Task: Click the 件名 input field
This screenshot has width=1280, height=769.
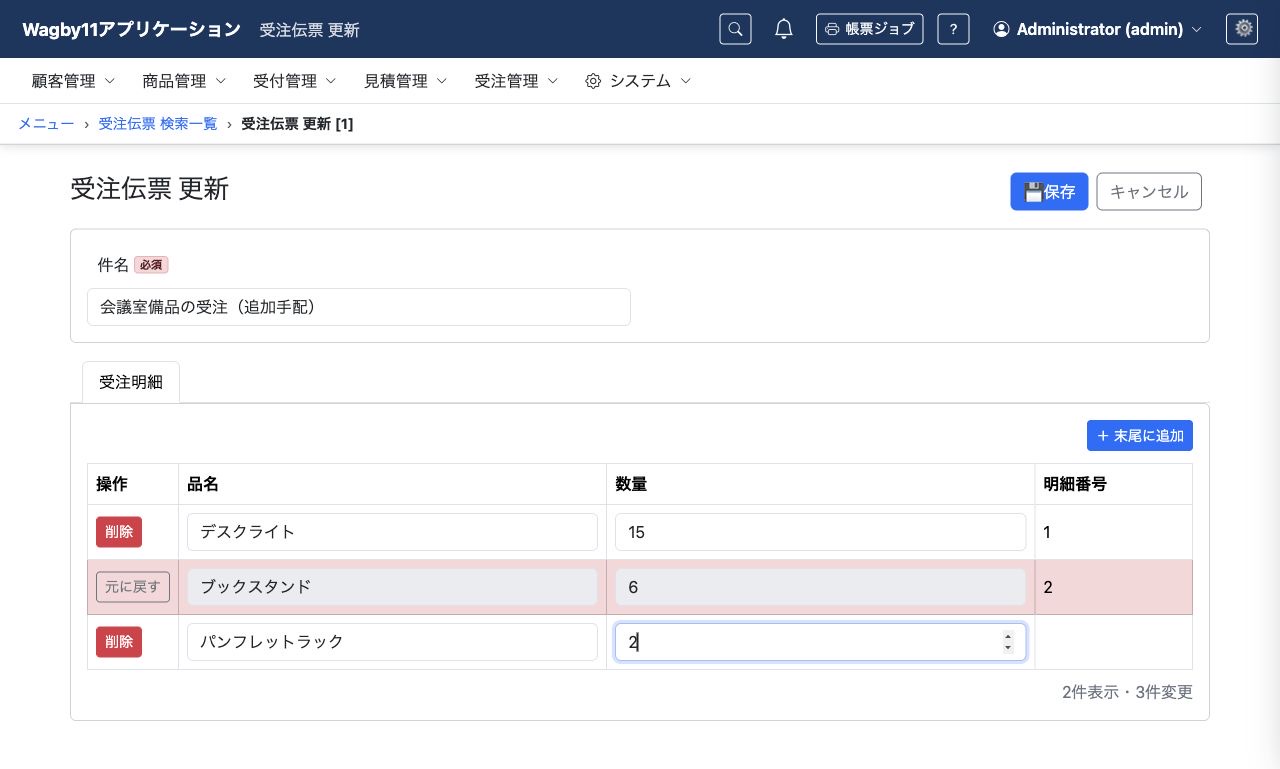Action: [x=359, y=307]
